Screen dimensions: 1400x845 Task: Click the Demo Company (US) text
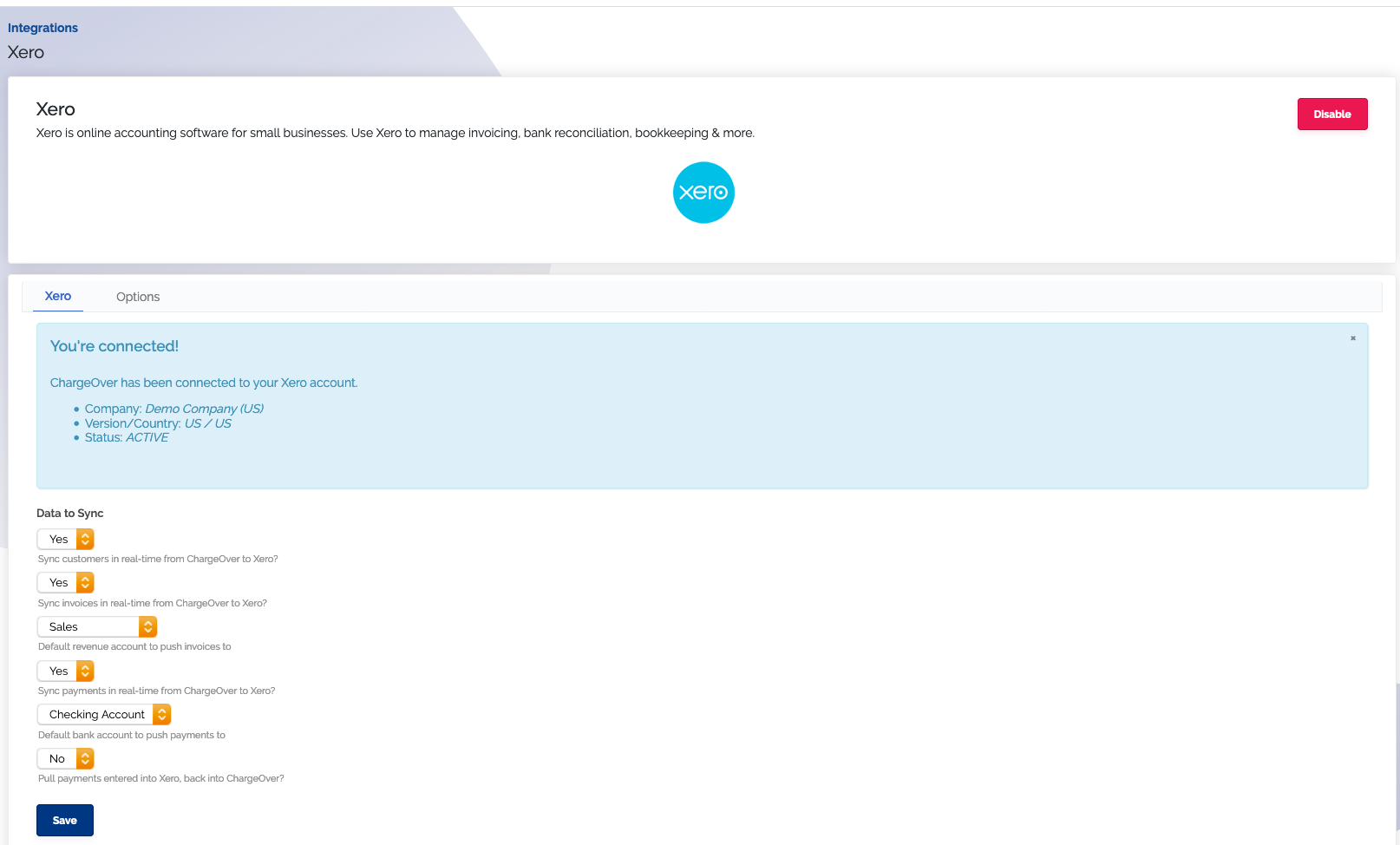pos(205,409)
